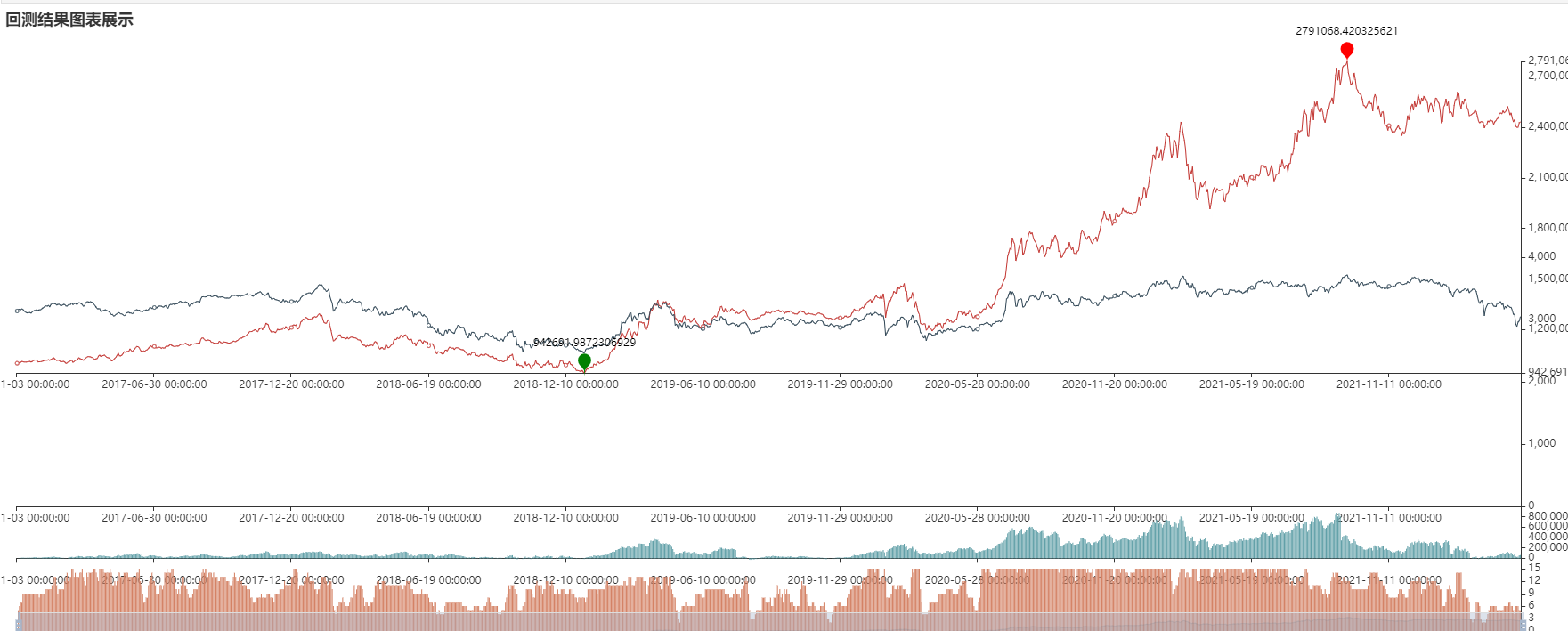Click 2021-11-11 label beneath the price line chart
1568x639 pixels.
point(1388,384)
